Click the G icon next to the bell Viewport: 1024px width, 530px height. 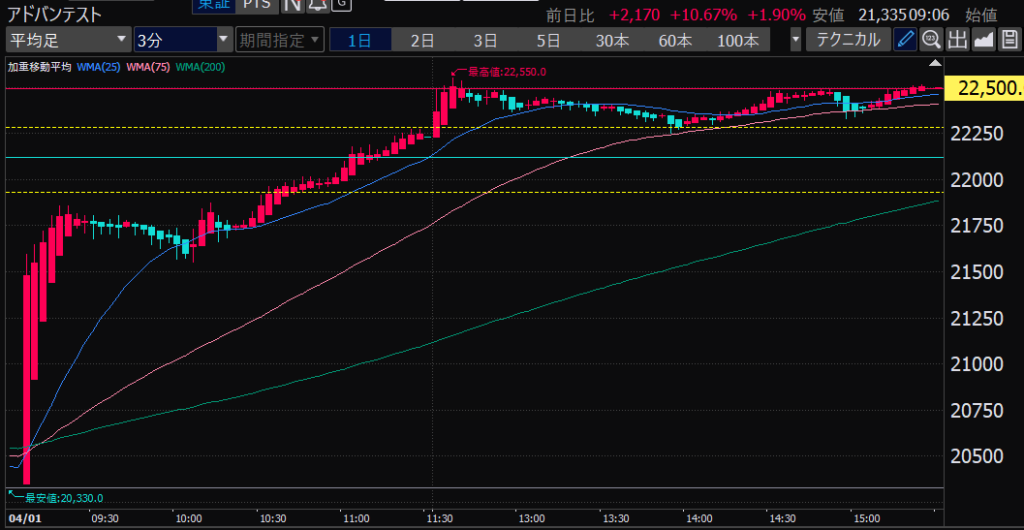(x=341, y=4)
